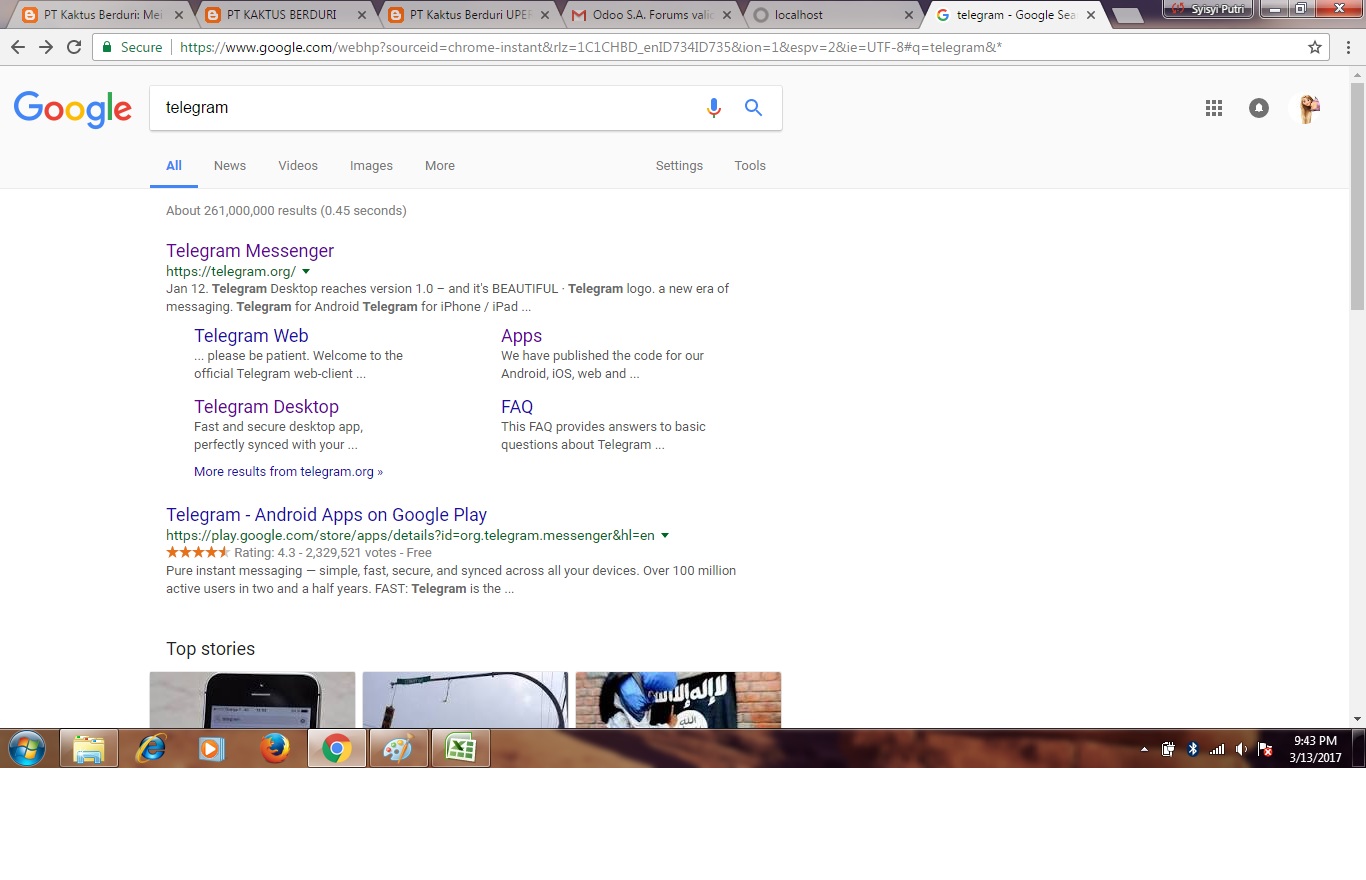Open the More search filter menu
Image resolution: width=1366 pixels, height=880 pixels.
pyautogui.click(x=440, y=166)
